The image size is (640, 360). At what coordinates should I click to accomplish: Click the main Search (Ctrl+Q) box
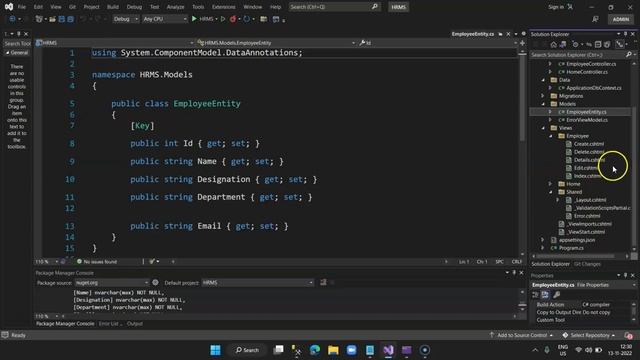click(334, 7)
